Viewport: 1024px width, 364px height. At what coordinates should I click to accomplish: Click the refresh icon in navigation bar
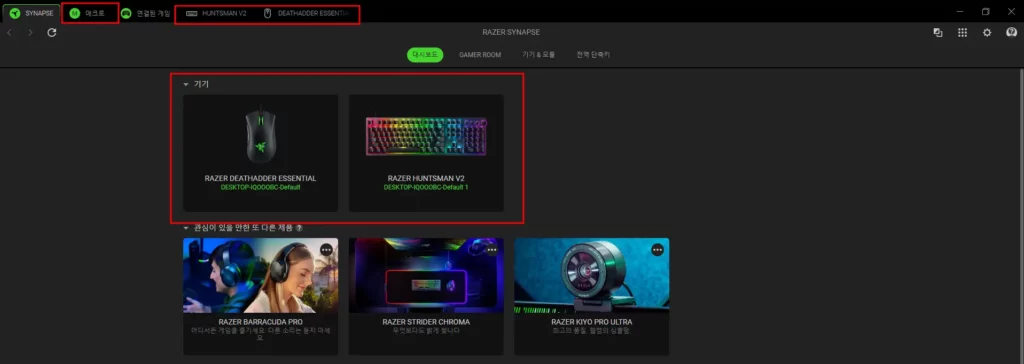tap(52, 32)
